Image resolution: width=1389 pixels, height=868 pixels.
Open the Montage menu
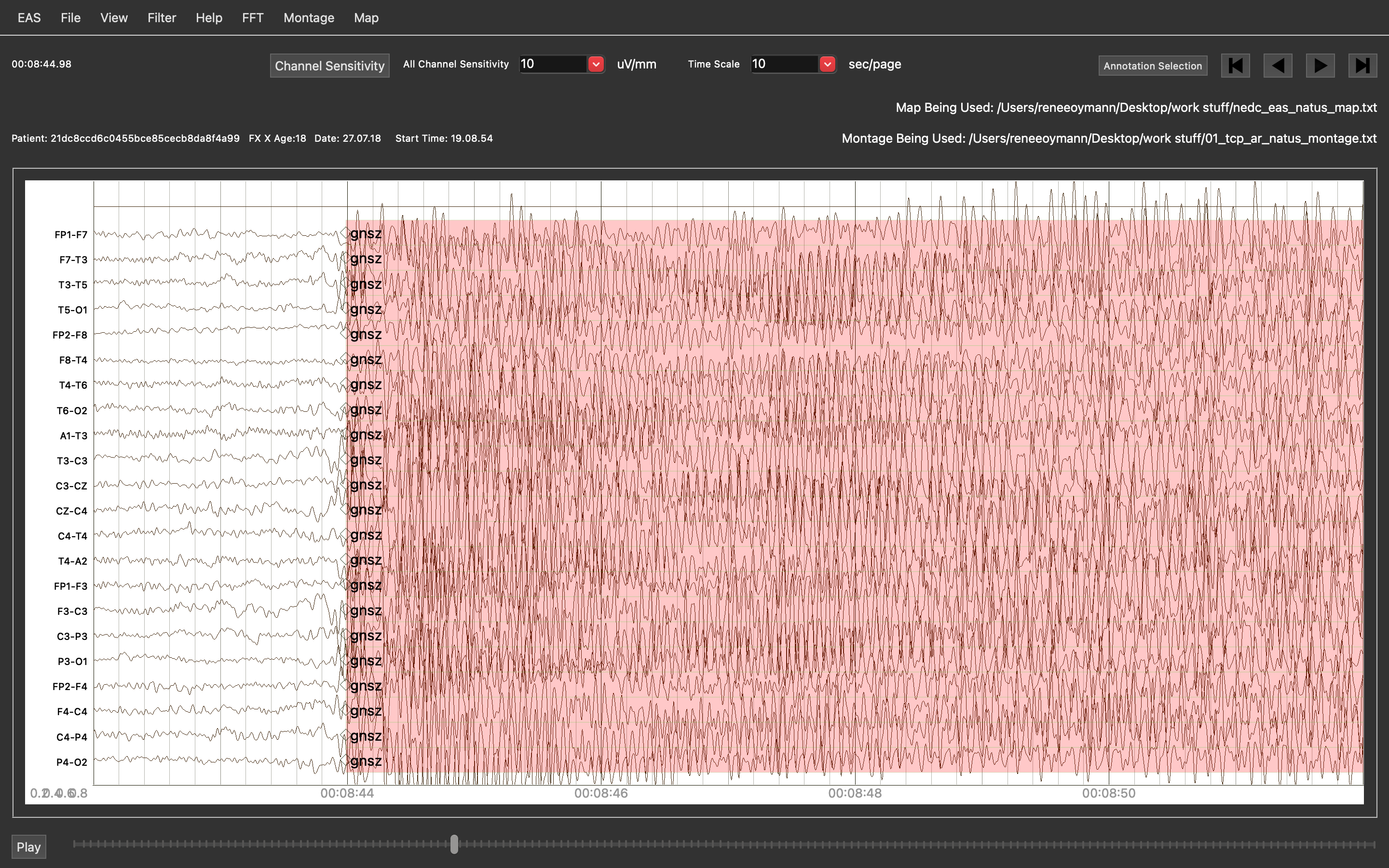308,18
